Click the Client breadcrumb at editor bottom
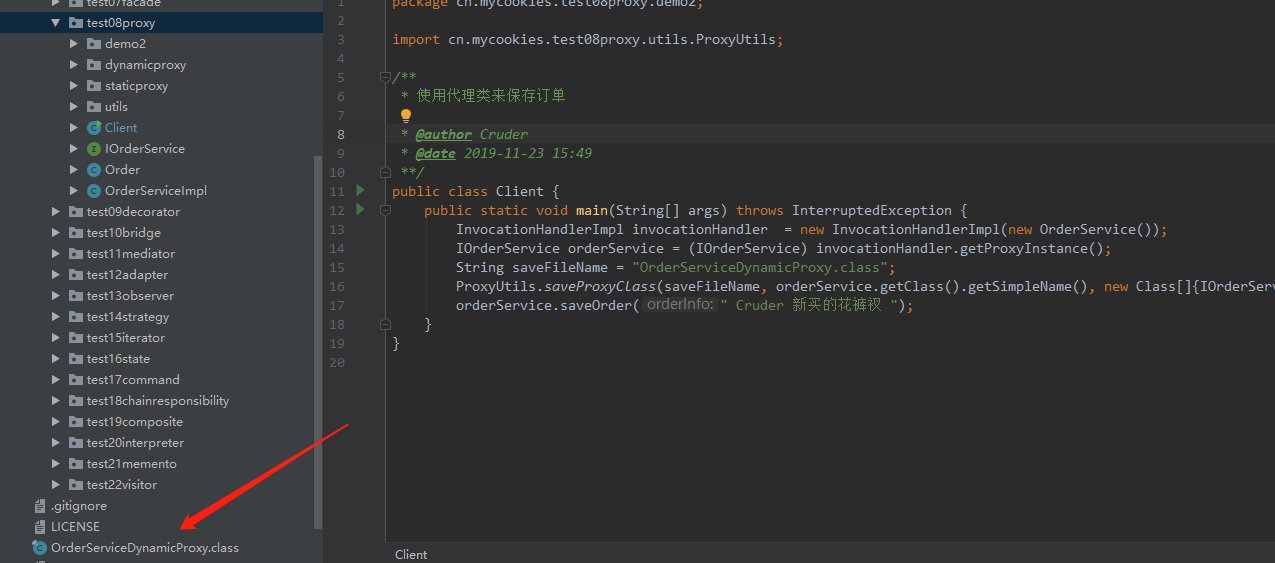This screenshot has width=1275, height=563. click(411, 554)
